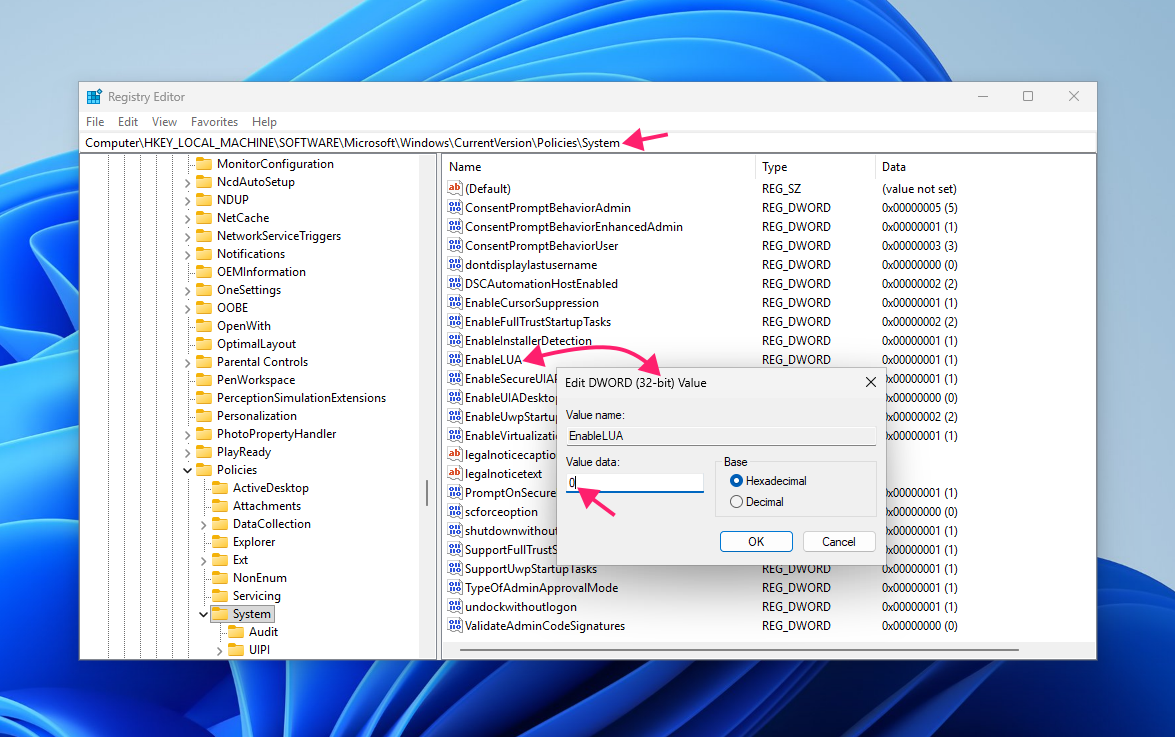This screenshot has height=737, width=1175.
Task: Expand the PhotoPropertyHandler tree node
Action: 187,434
